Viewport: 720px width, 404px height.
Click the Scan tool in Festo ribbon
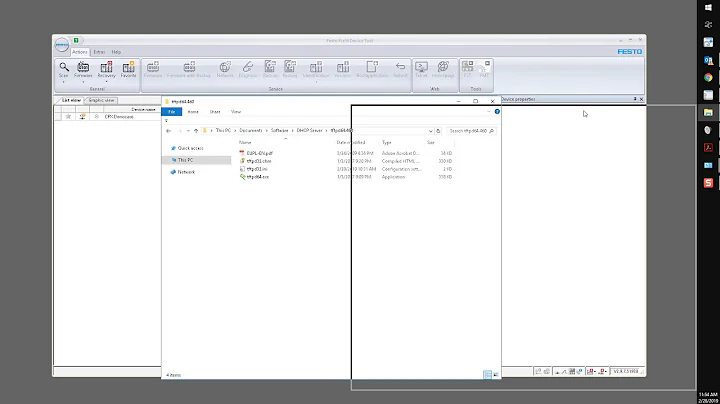pyautogui.click(x=64, y=69)
